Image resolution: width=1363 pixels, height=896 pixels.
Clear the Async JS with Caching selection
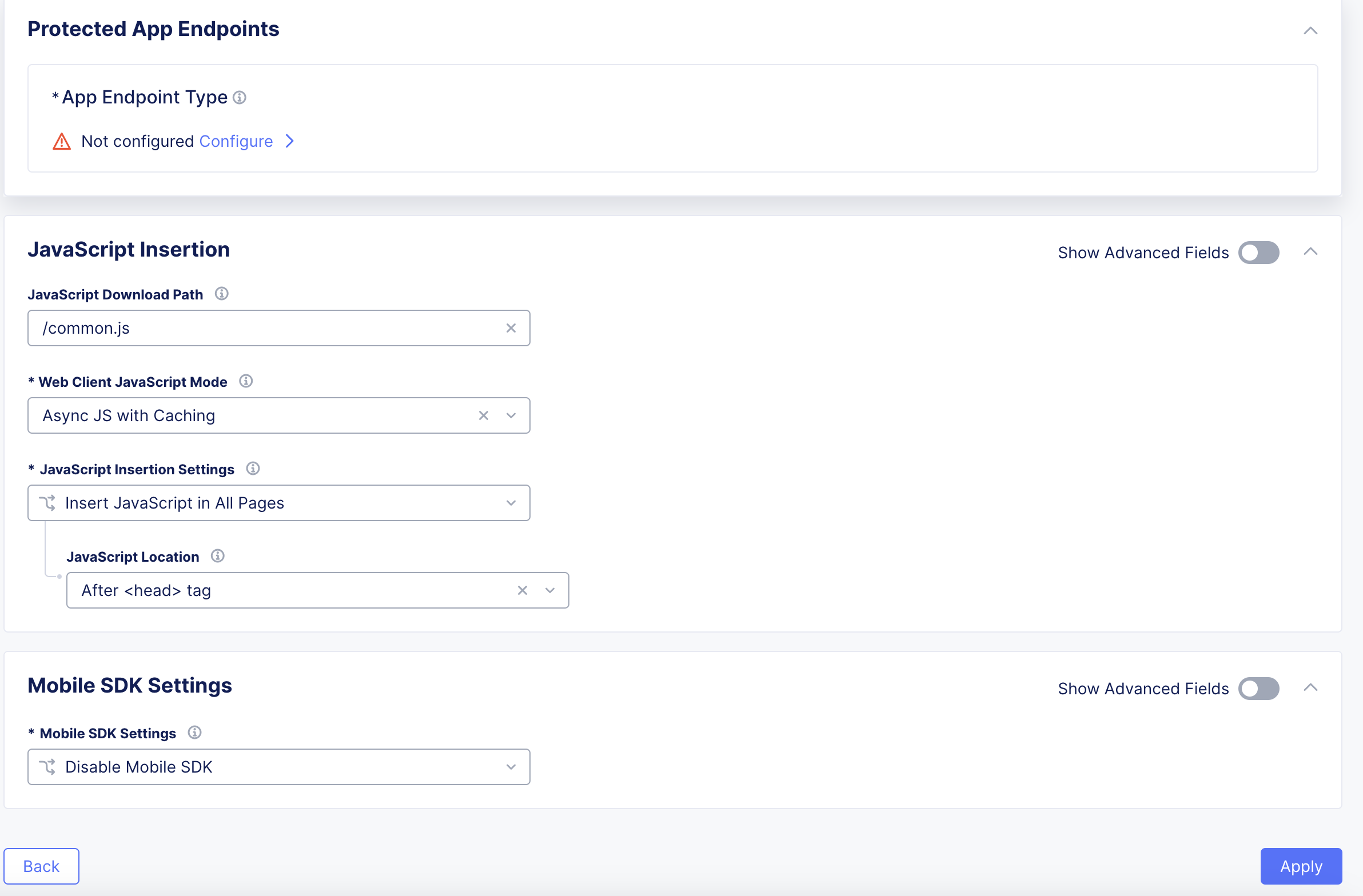pyautogui.click(x=483, y=415)
